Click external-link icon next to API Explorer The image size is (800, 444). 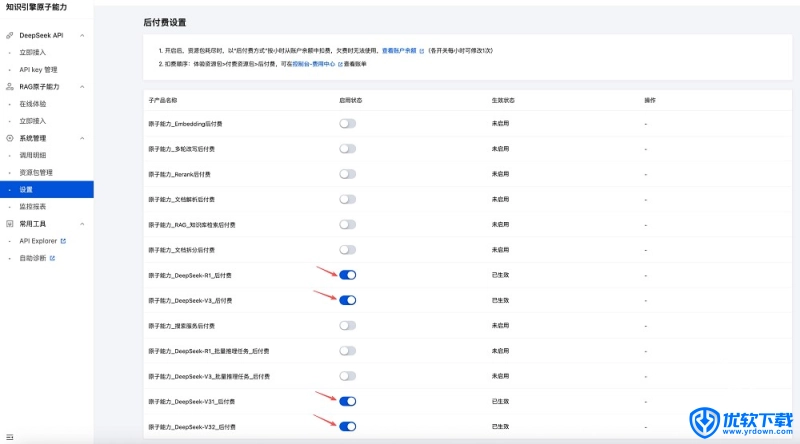point(64,241)
